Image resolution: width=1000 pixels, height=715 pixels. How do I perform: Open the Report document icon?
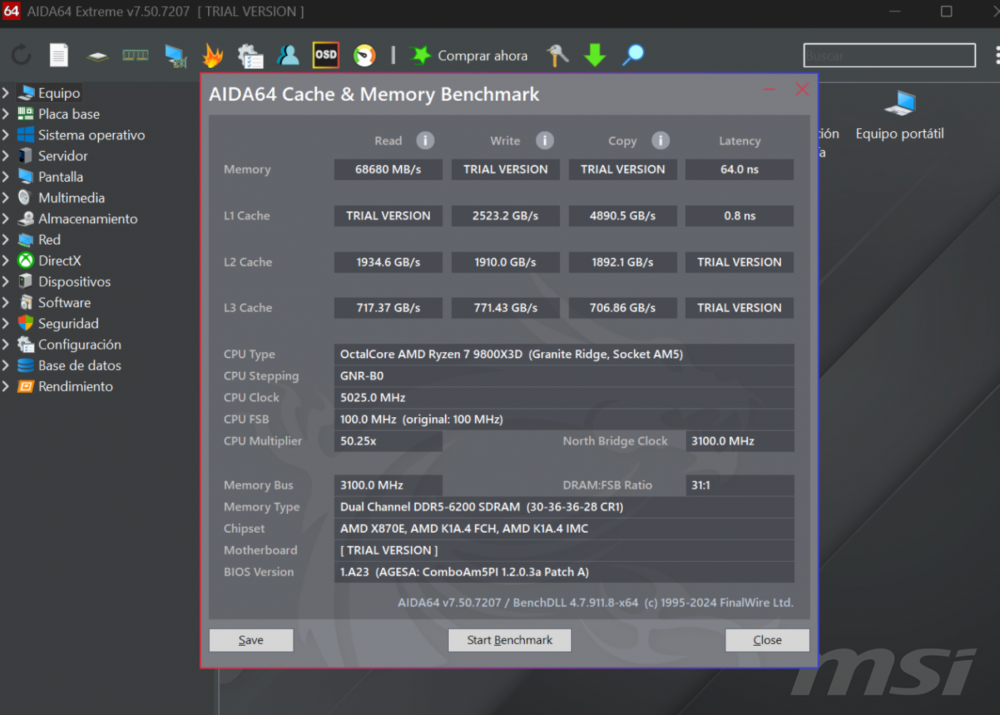coord(59,56)
